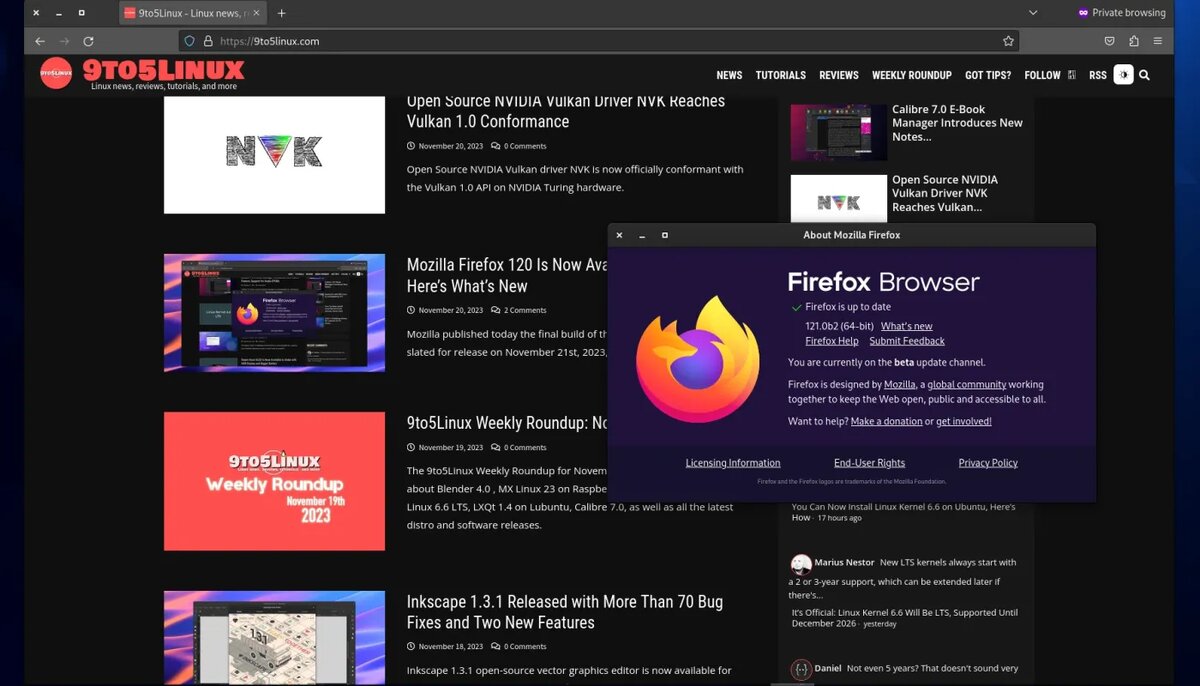Viewport: 1200px width, 686px height.
Task: Toggle the dark/light mode switch on site
Action: (1123, 75)
